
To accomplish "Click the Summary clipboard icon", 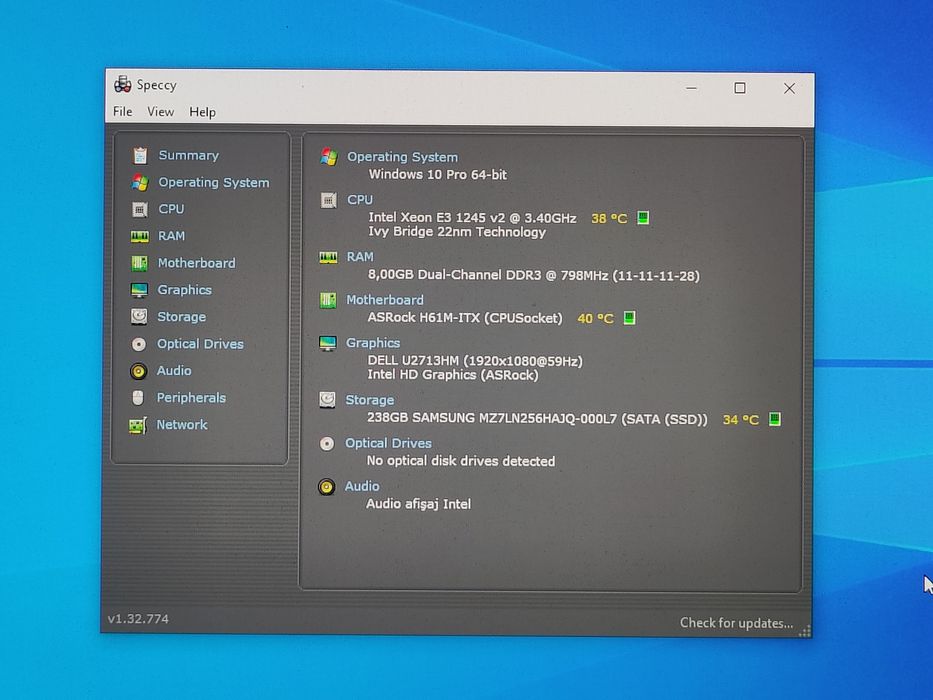I will 140,155.
